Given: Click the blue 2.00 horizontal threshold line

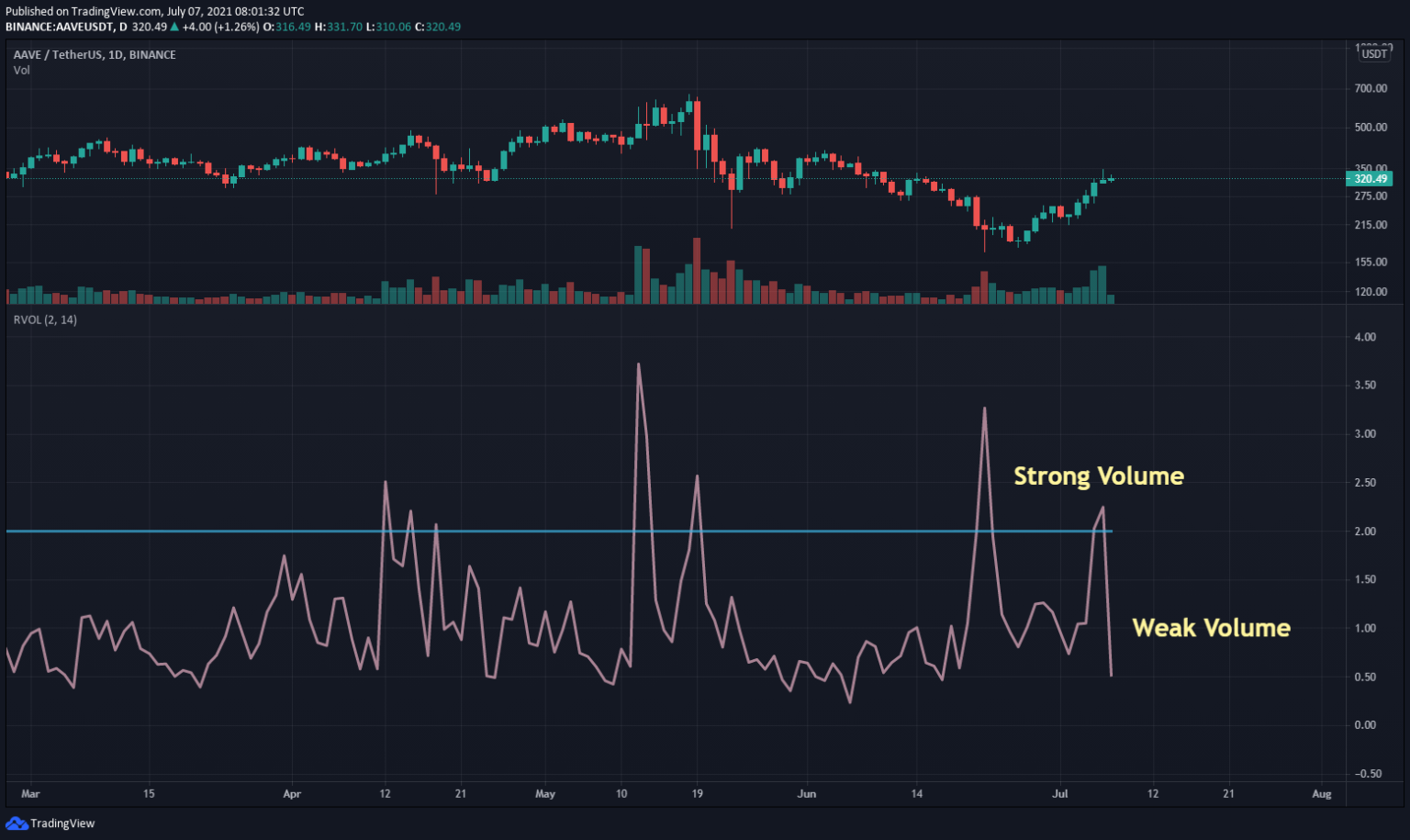Looking at the screenshot, I should [x=559, y=532].
